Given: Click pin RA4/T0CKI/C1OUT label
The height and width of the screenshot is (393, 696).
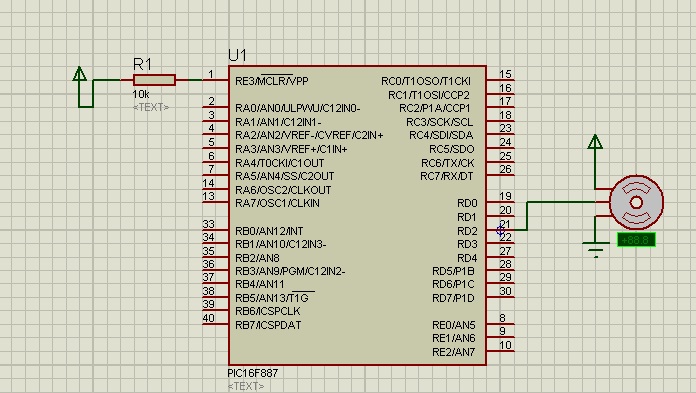Looking at the screenshot, I should [280, 163].
